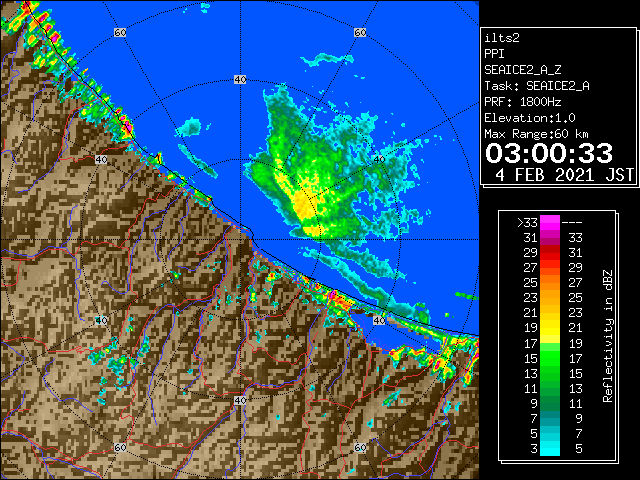Screen dimensions: 640x480
Task: Click the '60' ring label over sea, northeast
Action: pos(360,32)
